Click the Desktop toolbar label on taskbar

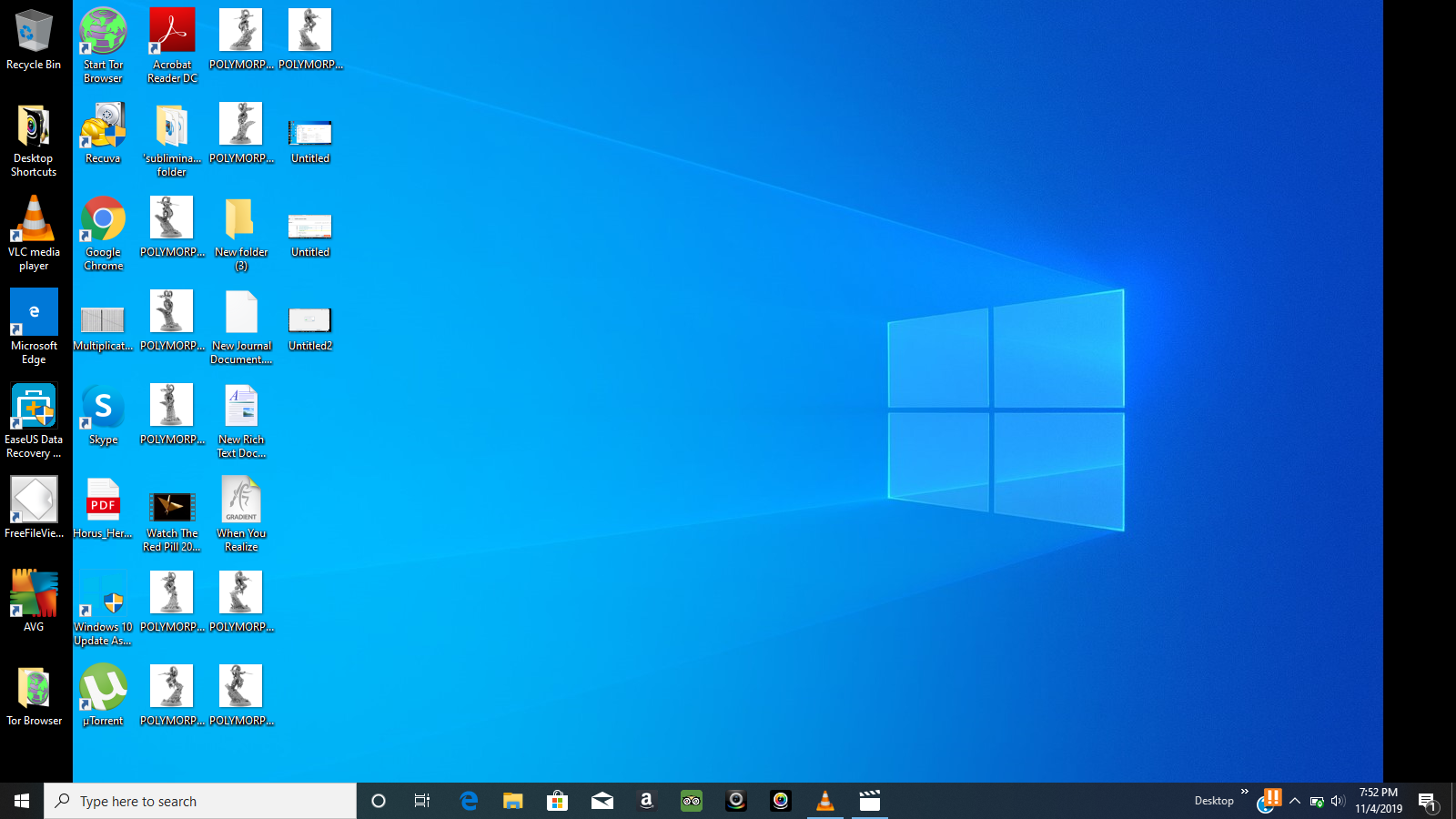1214,801
